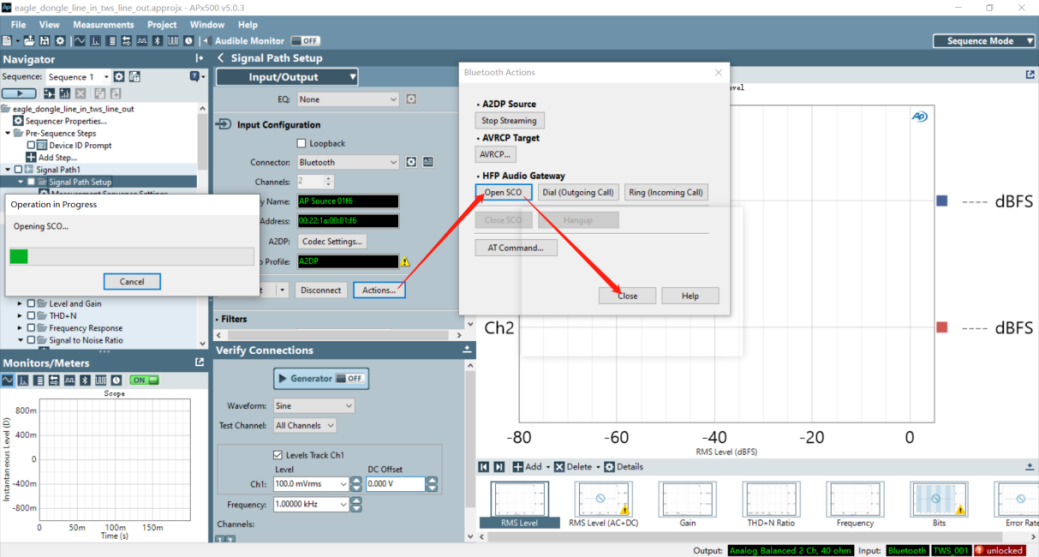
Task: Open project settings gear in top toolbar
Action: pos(60,41)
